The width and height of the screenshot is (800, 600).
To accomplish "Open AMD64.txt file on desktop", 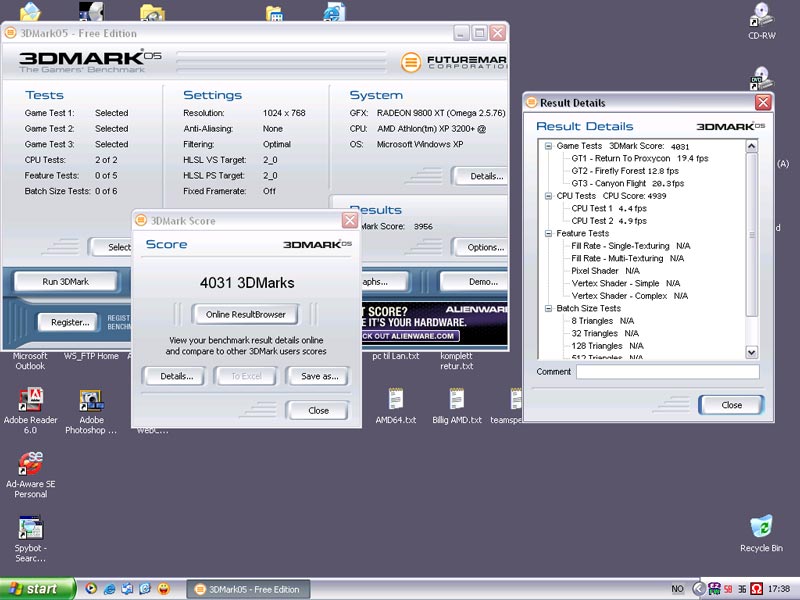I will tap(396, 406).
